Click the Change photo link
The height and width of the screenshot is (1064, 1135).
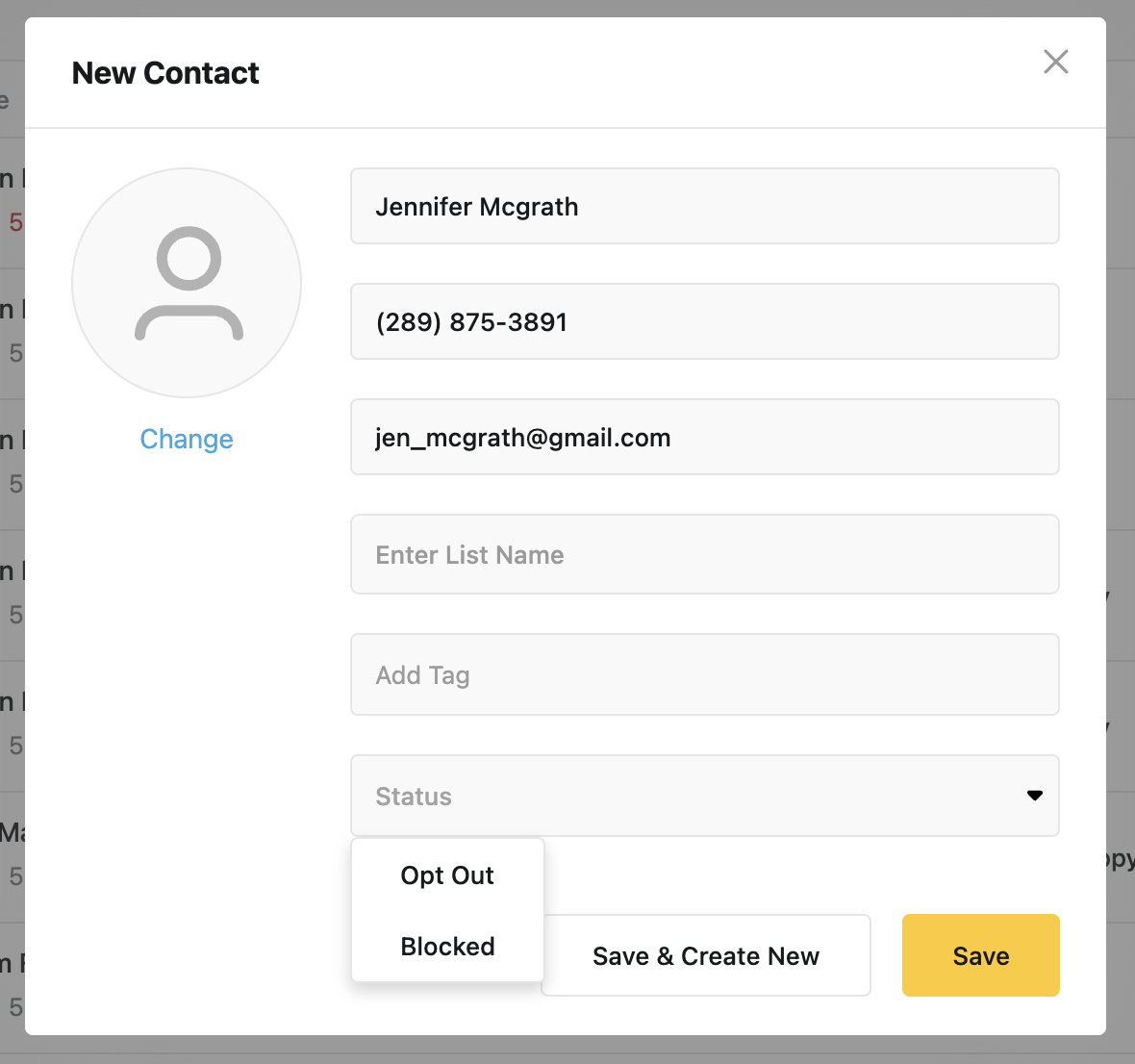point(187,440)
